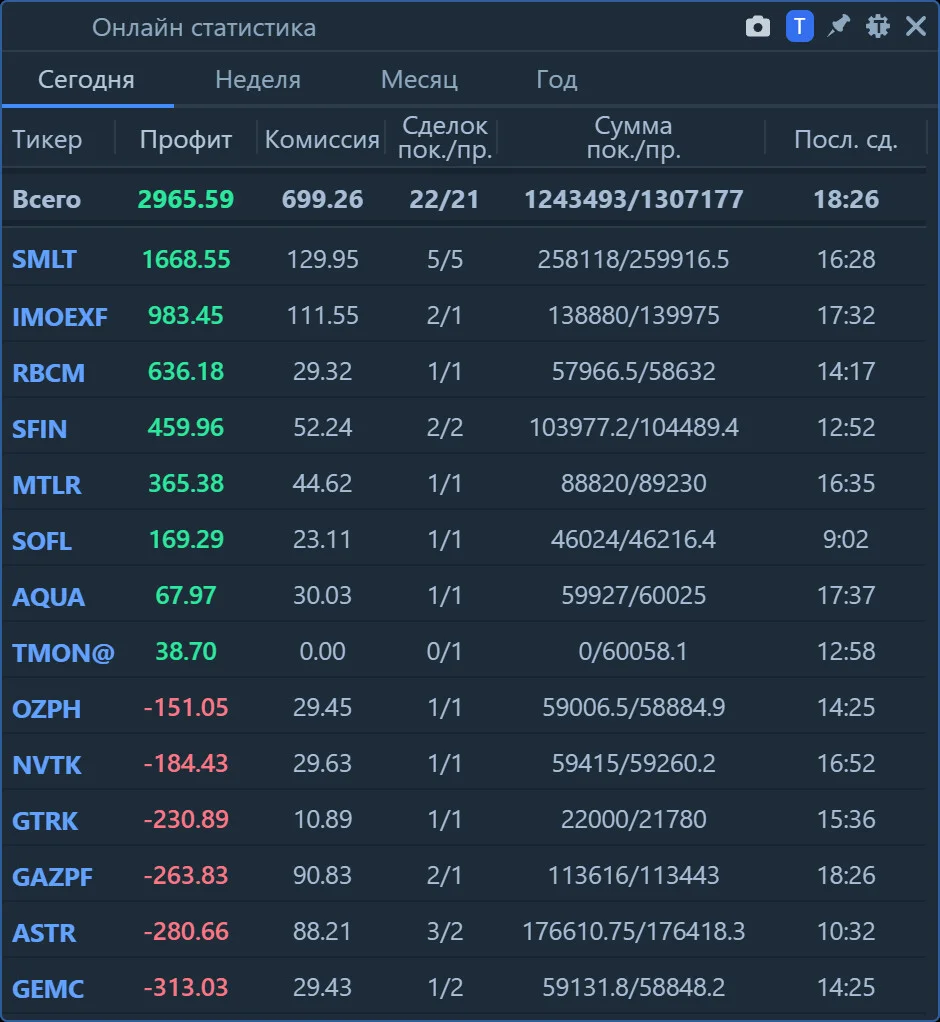Open the TMON@ ticker link
Viewport: 940px width, 1022px height.
coord(63,652)
